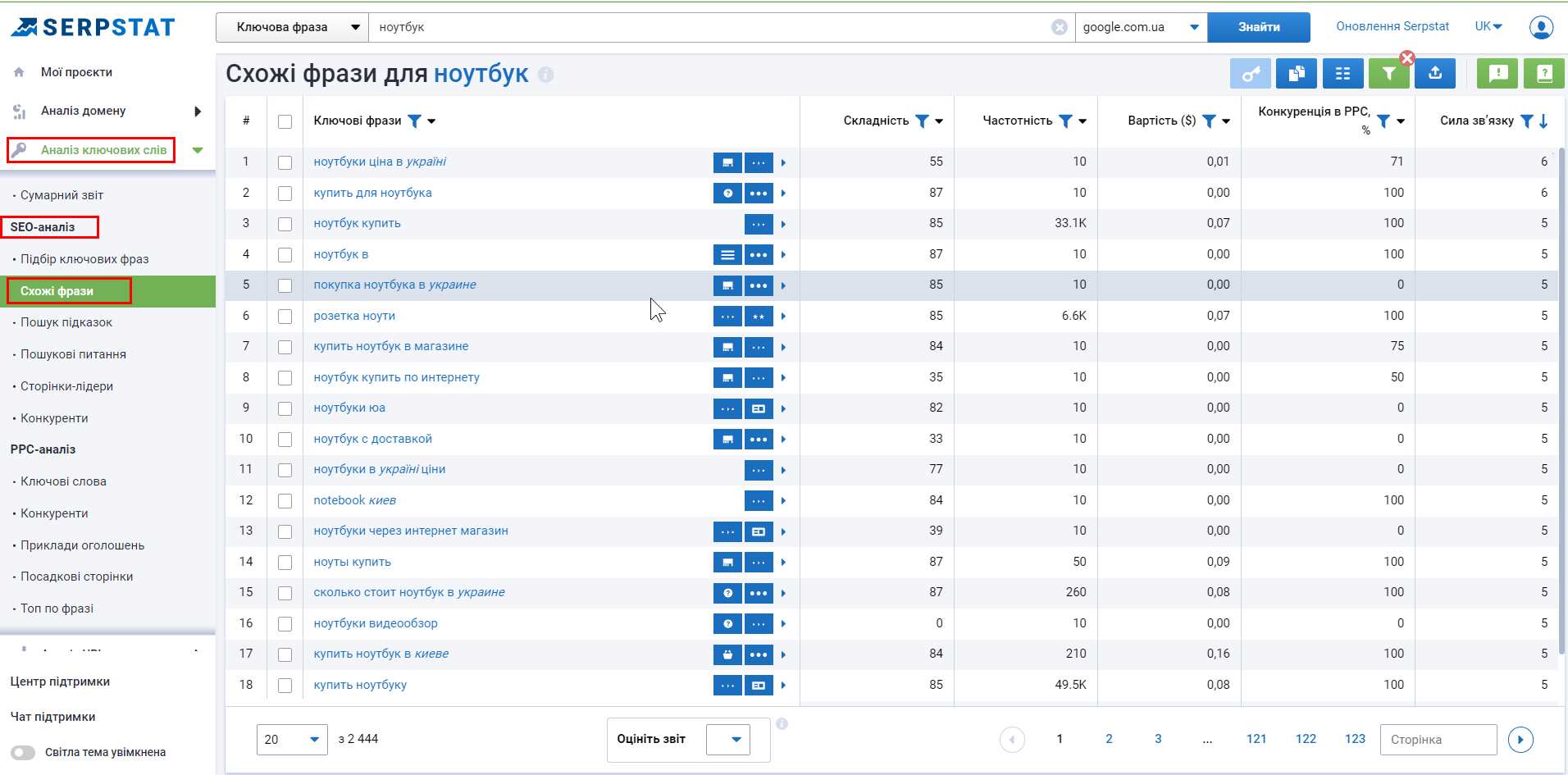Tick checkbox for notebook киев row
The width and height of the screenshot is (1568, 775).
coord(285,501)
